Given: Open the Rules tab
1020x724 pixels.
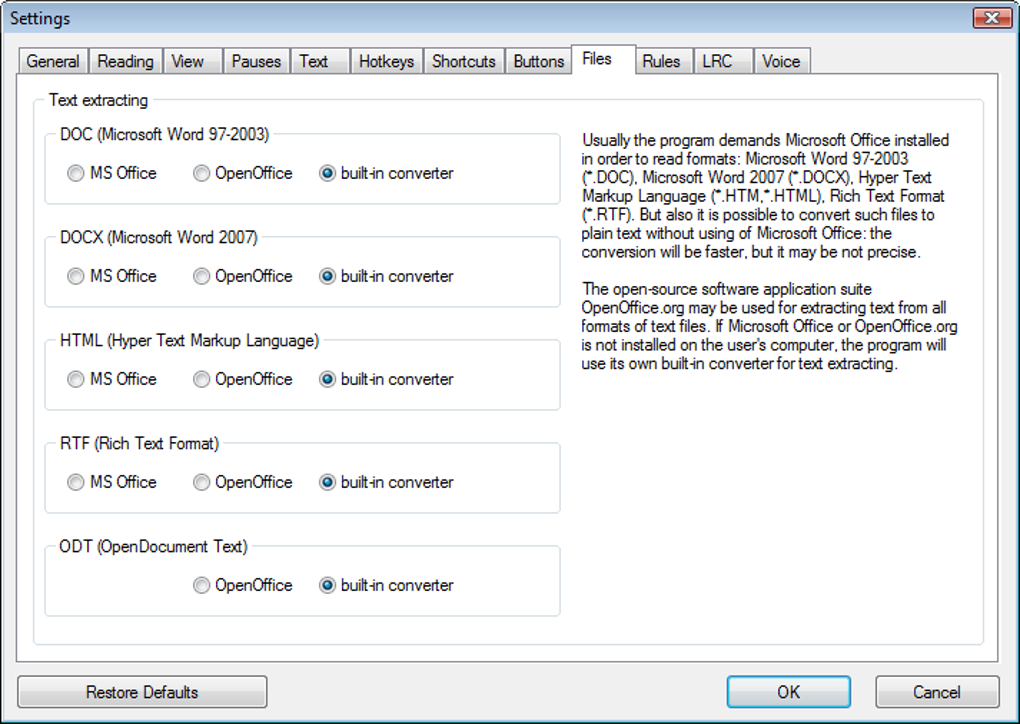Looking at the screenshot, I should coord(661,61).
